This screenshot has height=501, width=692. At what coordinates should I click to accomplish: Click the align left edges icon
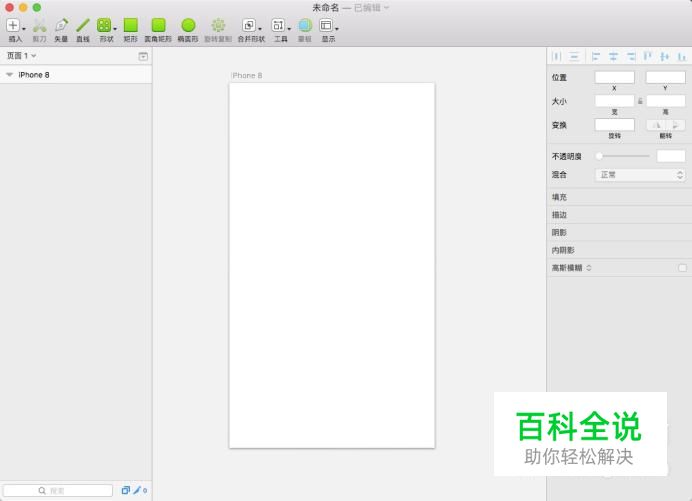[596, 56]
